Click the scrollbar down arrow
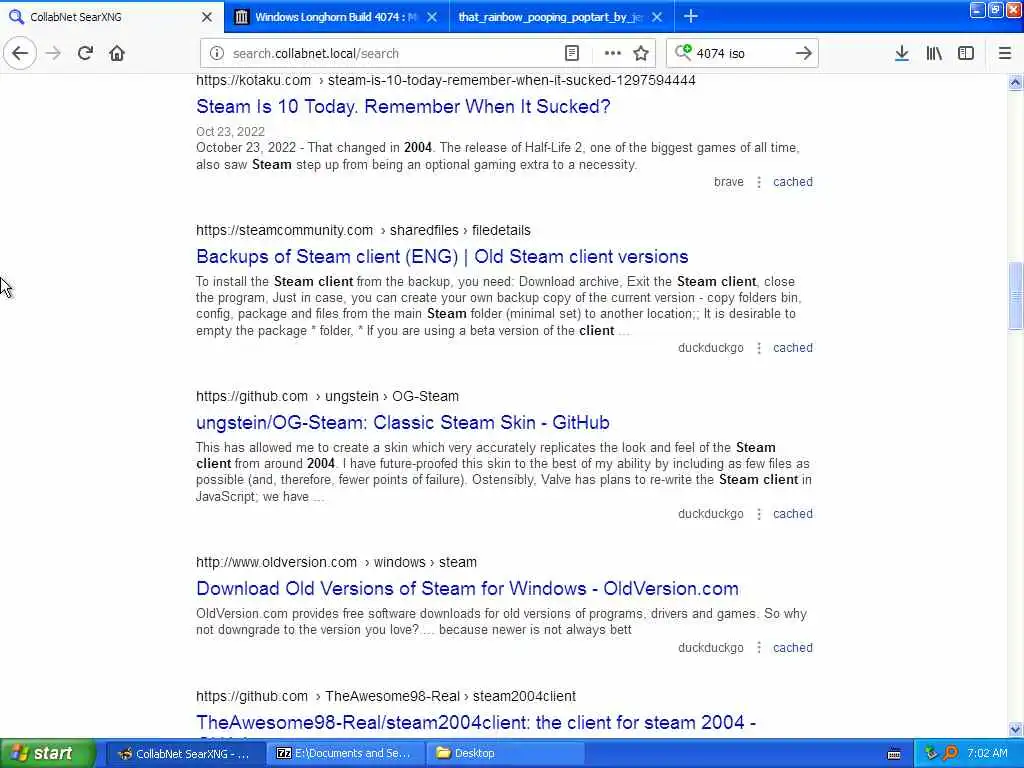Viewport: 1024px width, 768px height. pyautogui.click(x=1015, y=729)
